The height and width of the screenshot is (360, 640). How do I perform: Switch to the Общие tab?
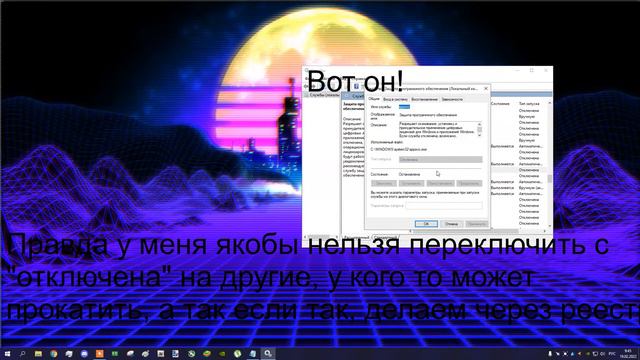(374, 99)
